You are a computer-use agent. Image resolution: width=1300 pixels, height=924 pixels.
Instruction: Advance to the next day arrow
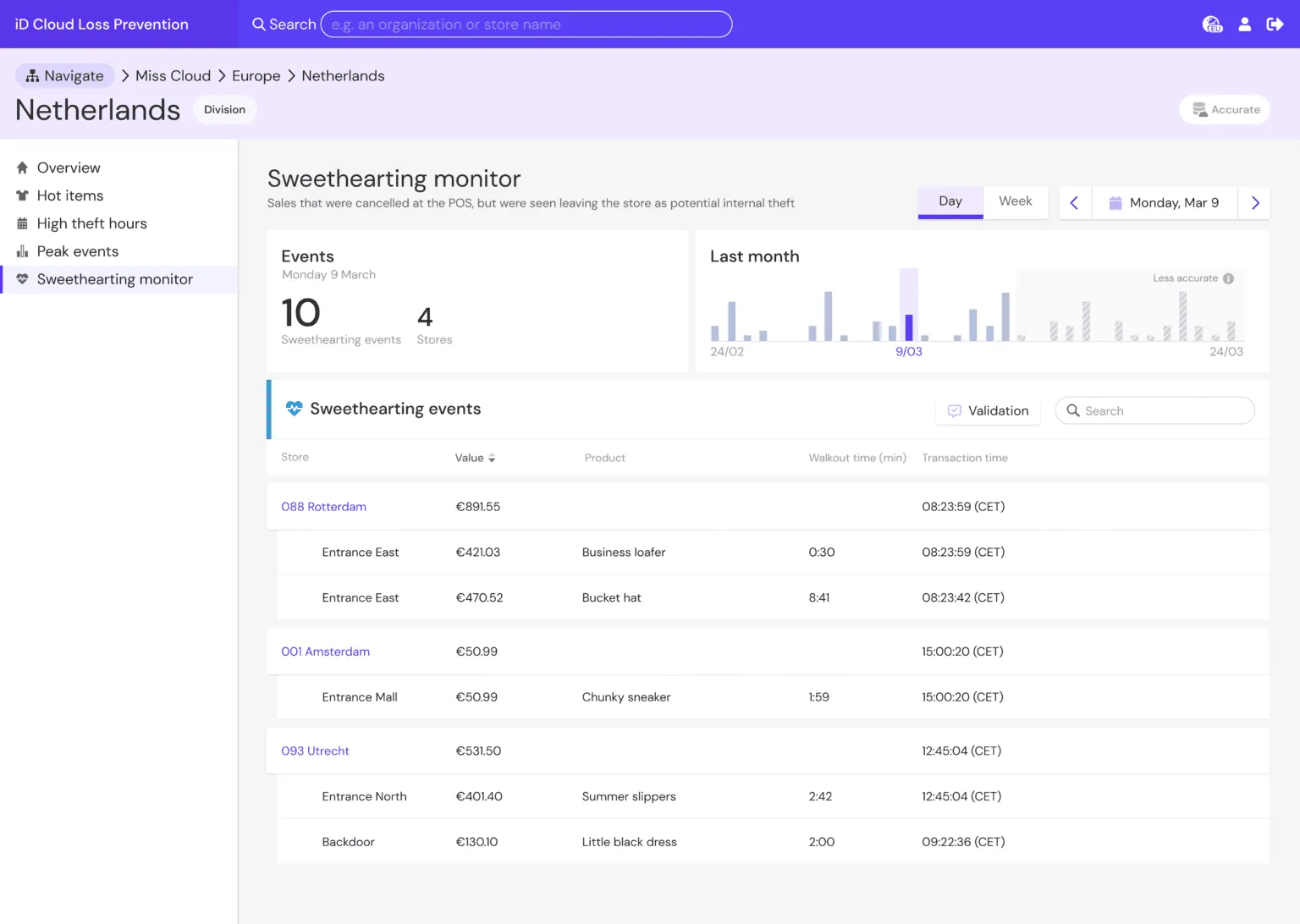(x=1254, y=203)
